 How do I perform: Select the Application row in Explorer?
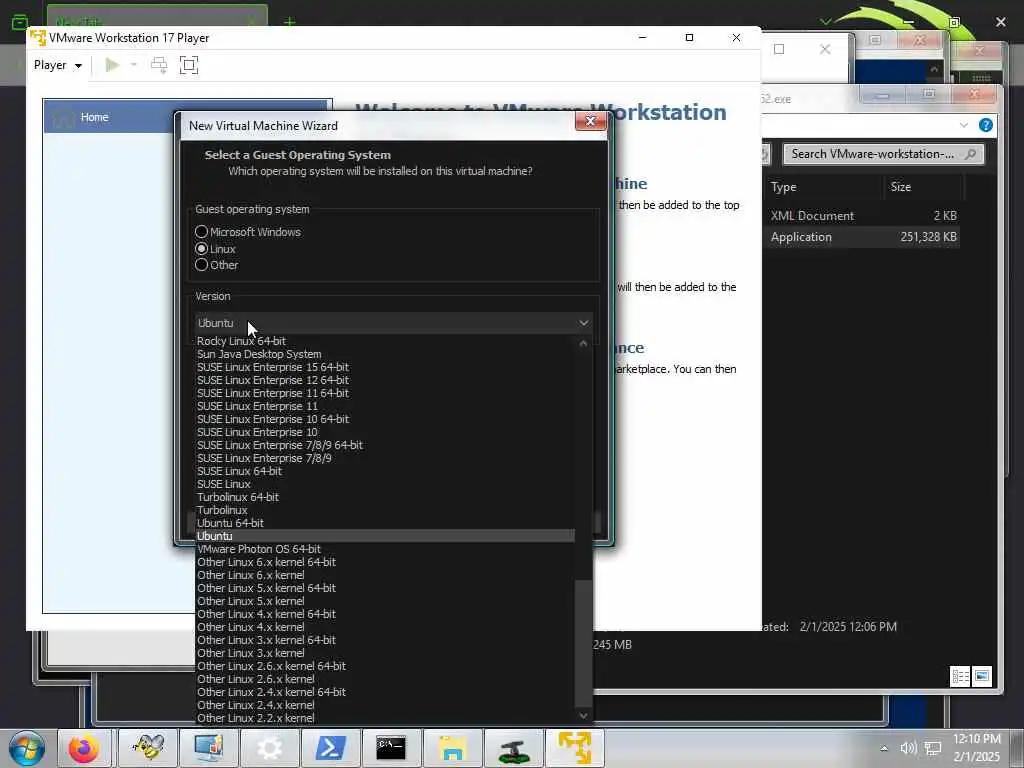(x=862, y=237)
